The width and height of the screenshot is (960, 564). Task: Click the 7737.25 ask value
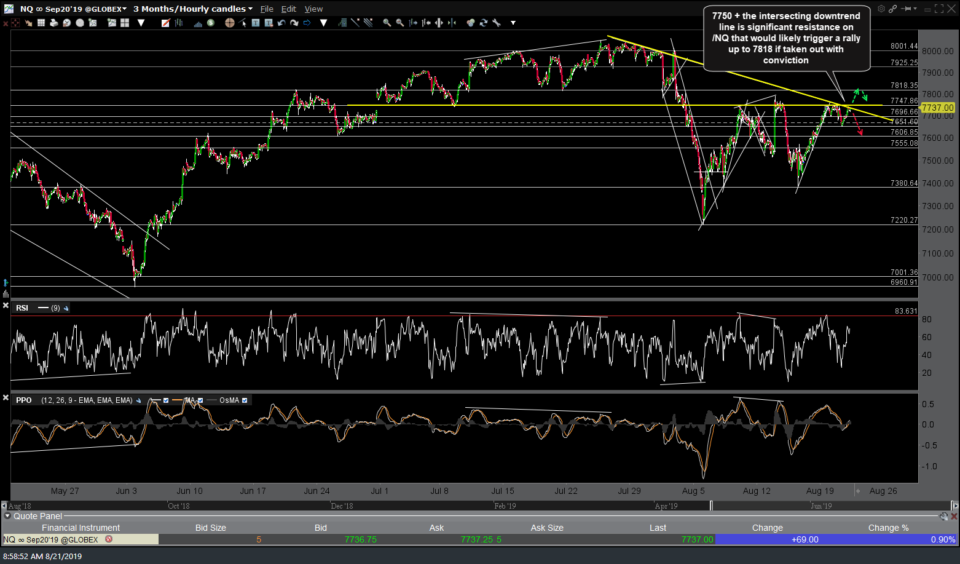(477, 540)
